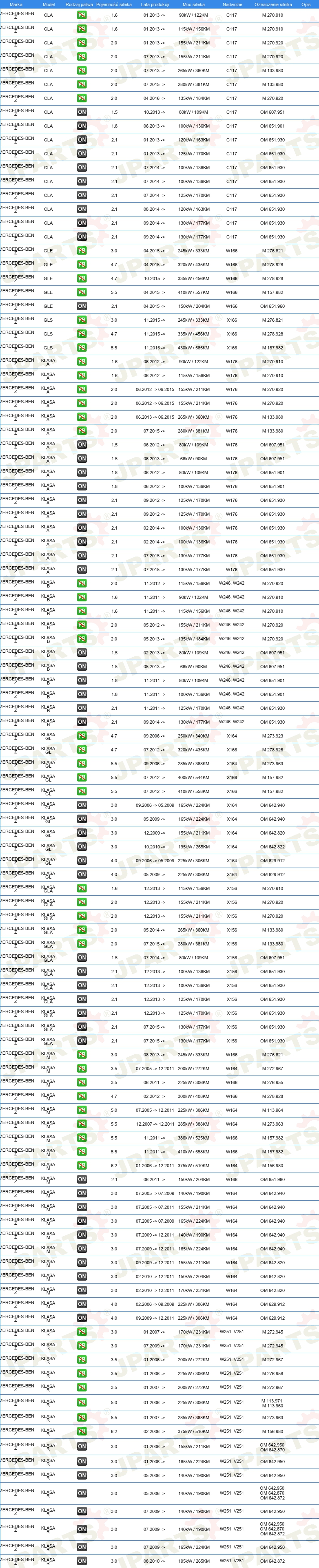This screenshot has height=1568, width=319.
Task: Click petrol icon in Klasa M 386kW / 525KM row
Action: click(x=82, y=1137)
